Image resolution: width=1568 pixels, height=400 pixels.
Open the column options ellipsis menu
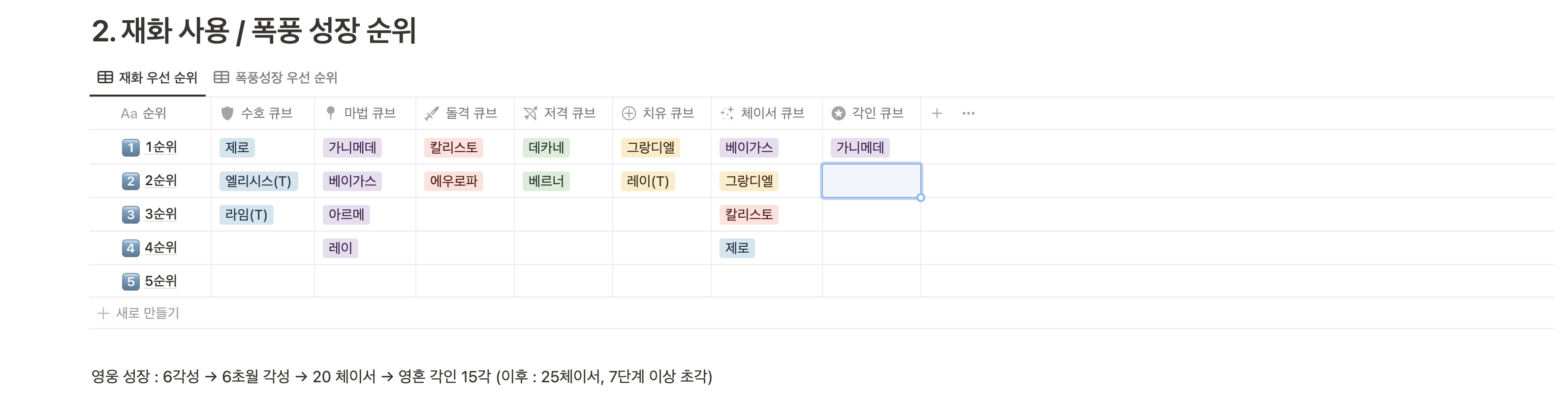point(969,113)
